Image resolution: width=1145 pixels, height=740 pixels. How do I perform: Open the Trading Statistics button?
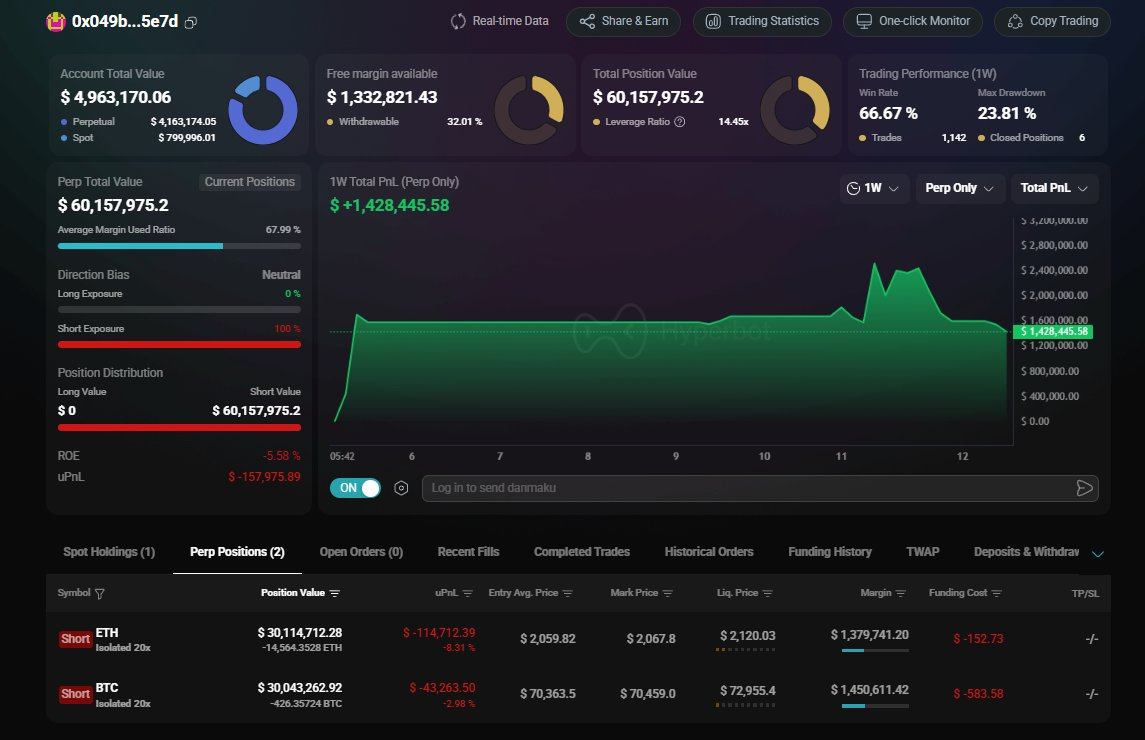click(x=762, y=21)
